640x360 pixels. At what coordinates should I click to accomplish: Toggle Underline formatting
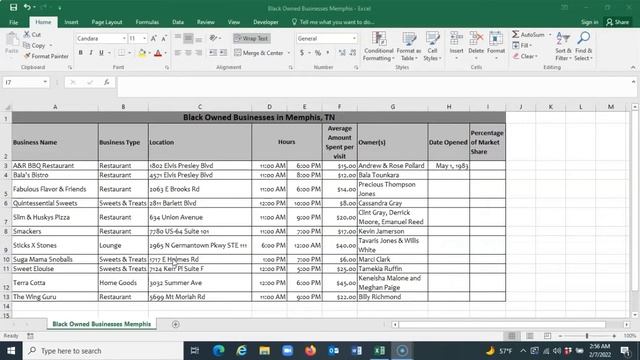tap(101, 53)
